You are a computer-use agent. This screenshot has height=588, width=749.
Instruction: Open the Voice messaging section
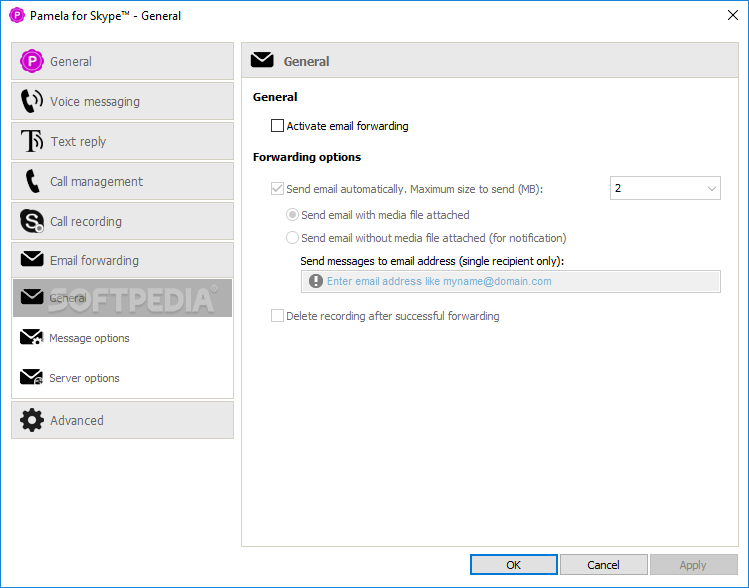(x=122, y=101)
